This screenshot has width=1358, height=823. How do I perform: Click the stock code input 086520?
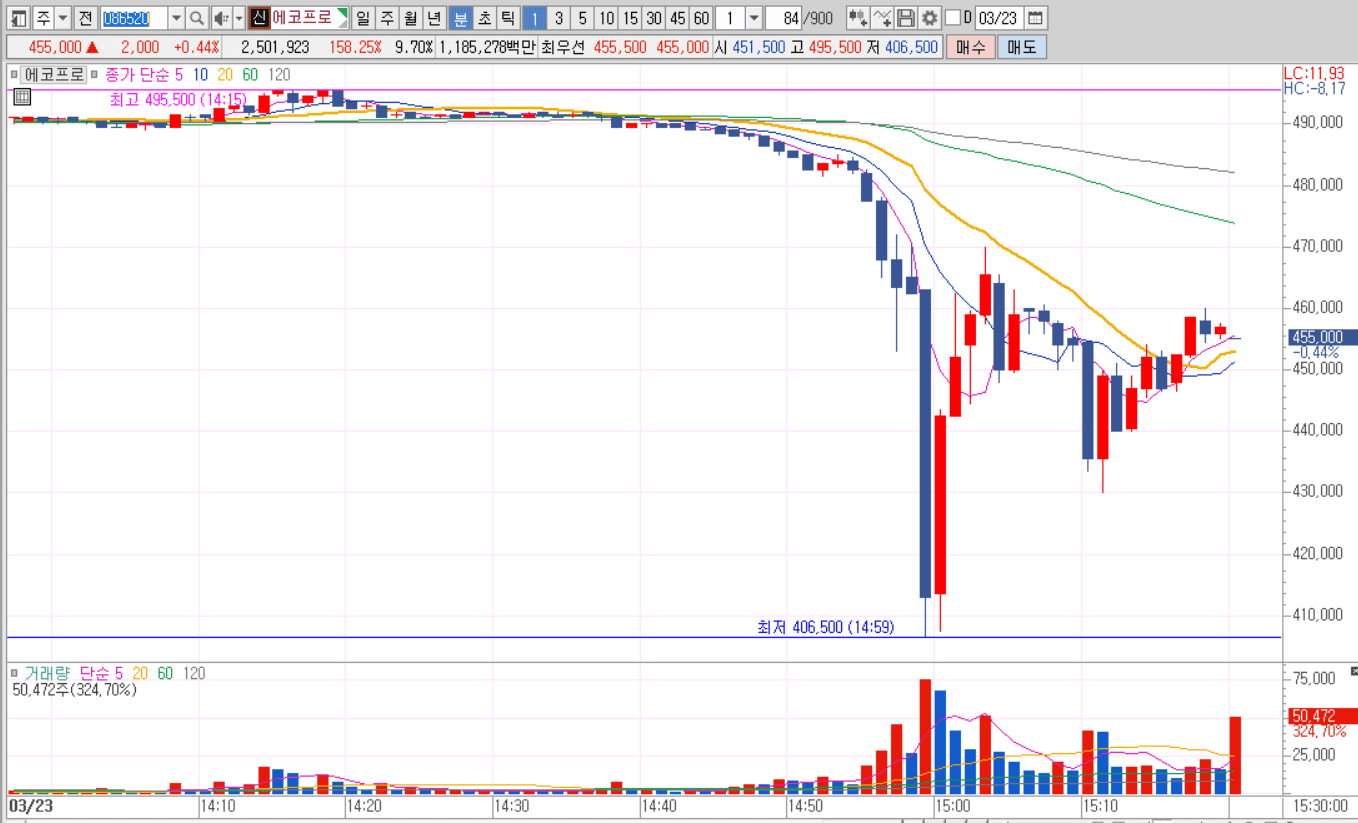(134, 17)
